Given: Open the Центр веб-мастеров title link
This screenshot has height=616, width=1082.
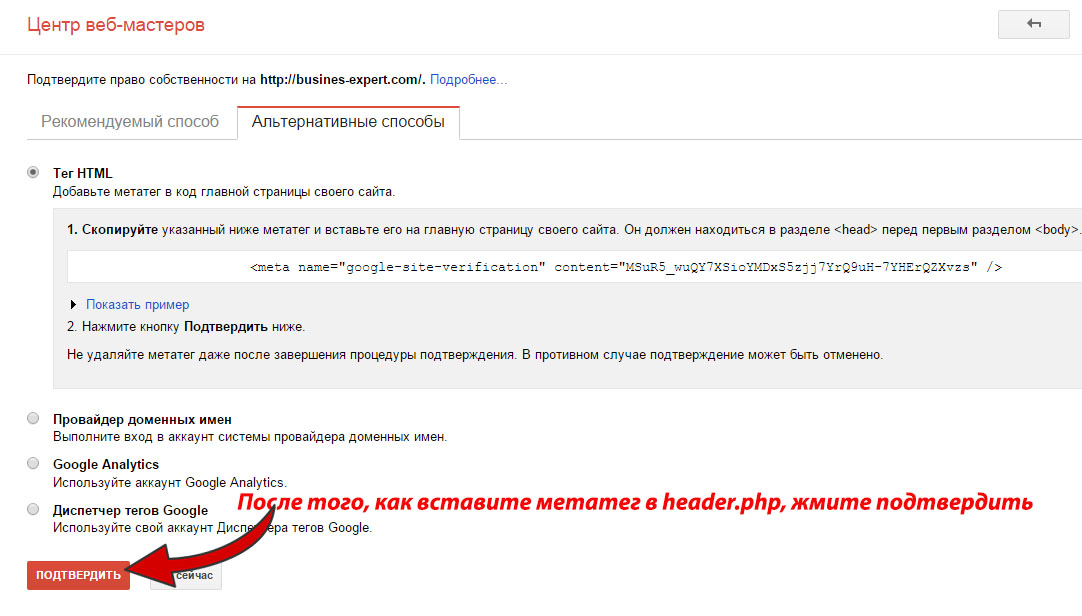Looking at the screenshot, I should [116, 25].
